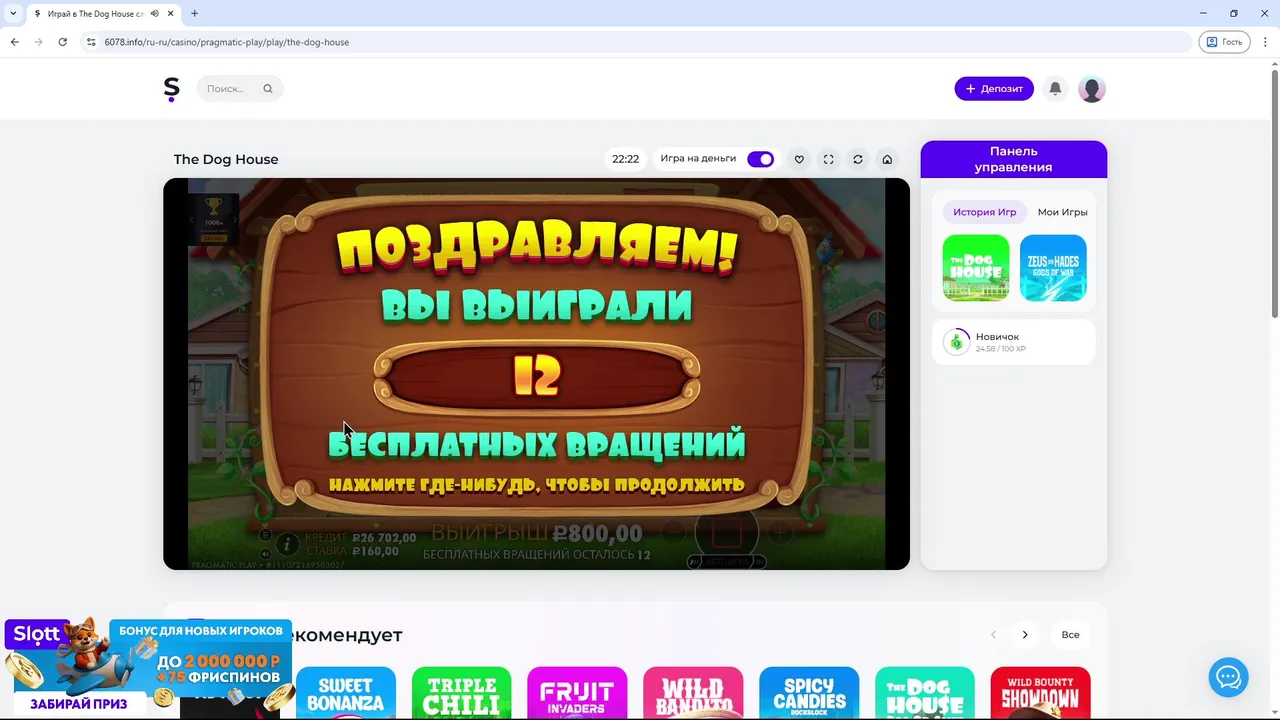
Task: Show previous recommended games with left arrow
Action: tap(993, 635)
